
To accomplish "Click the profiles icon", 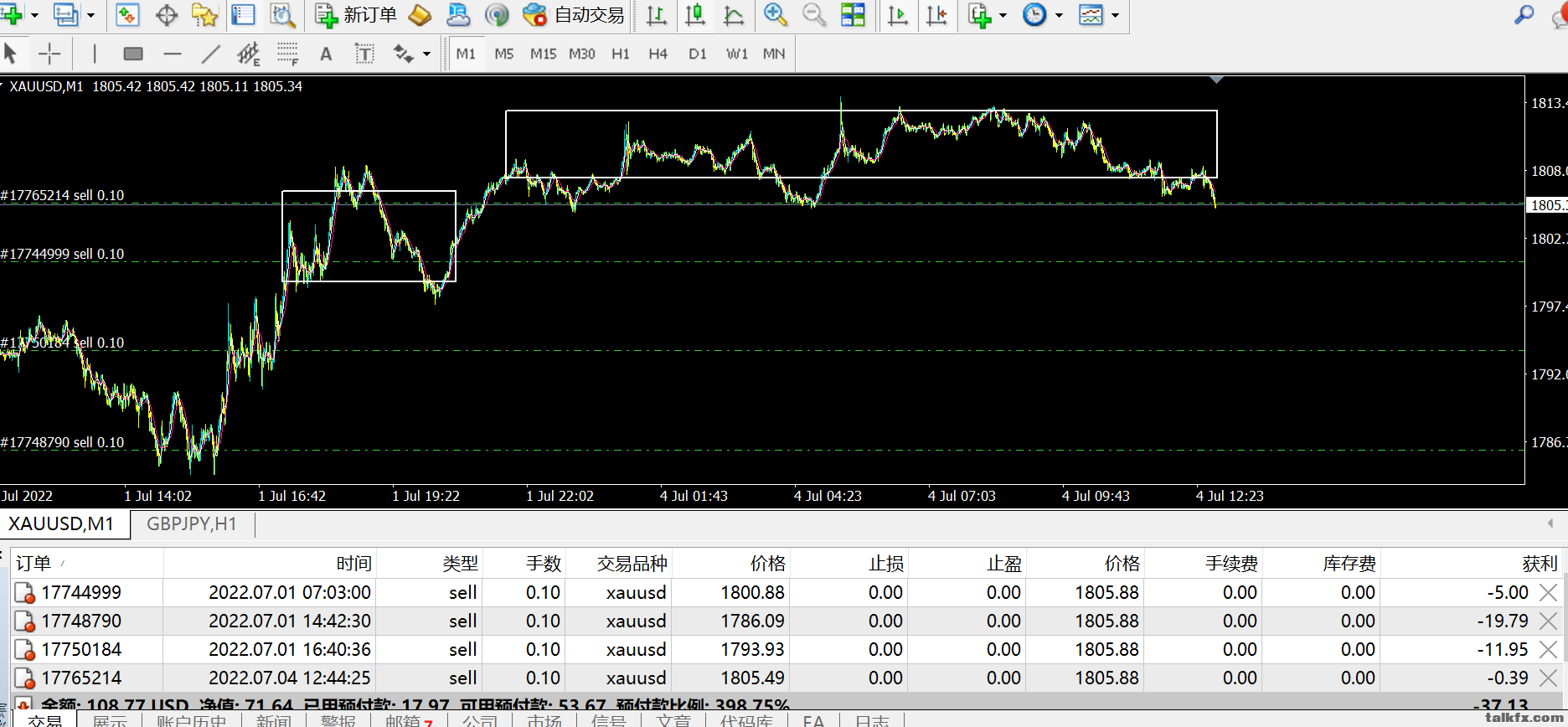I will coord(65,14).
